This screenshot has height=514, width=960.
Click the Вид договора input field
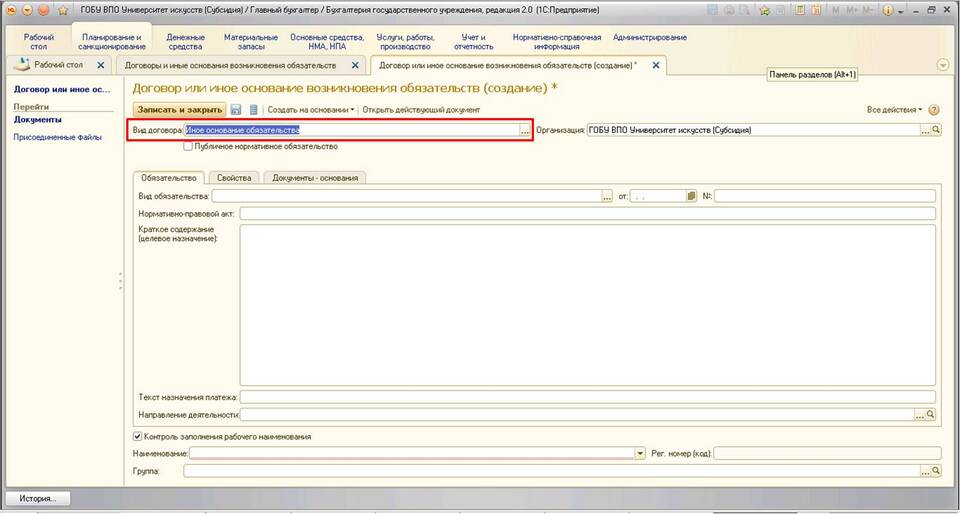(351, 130)
